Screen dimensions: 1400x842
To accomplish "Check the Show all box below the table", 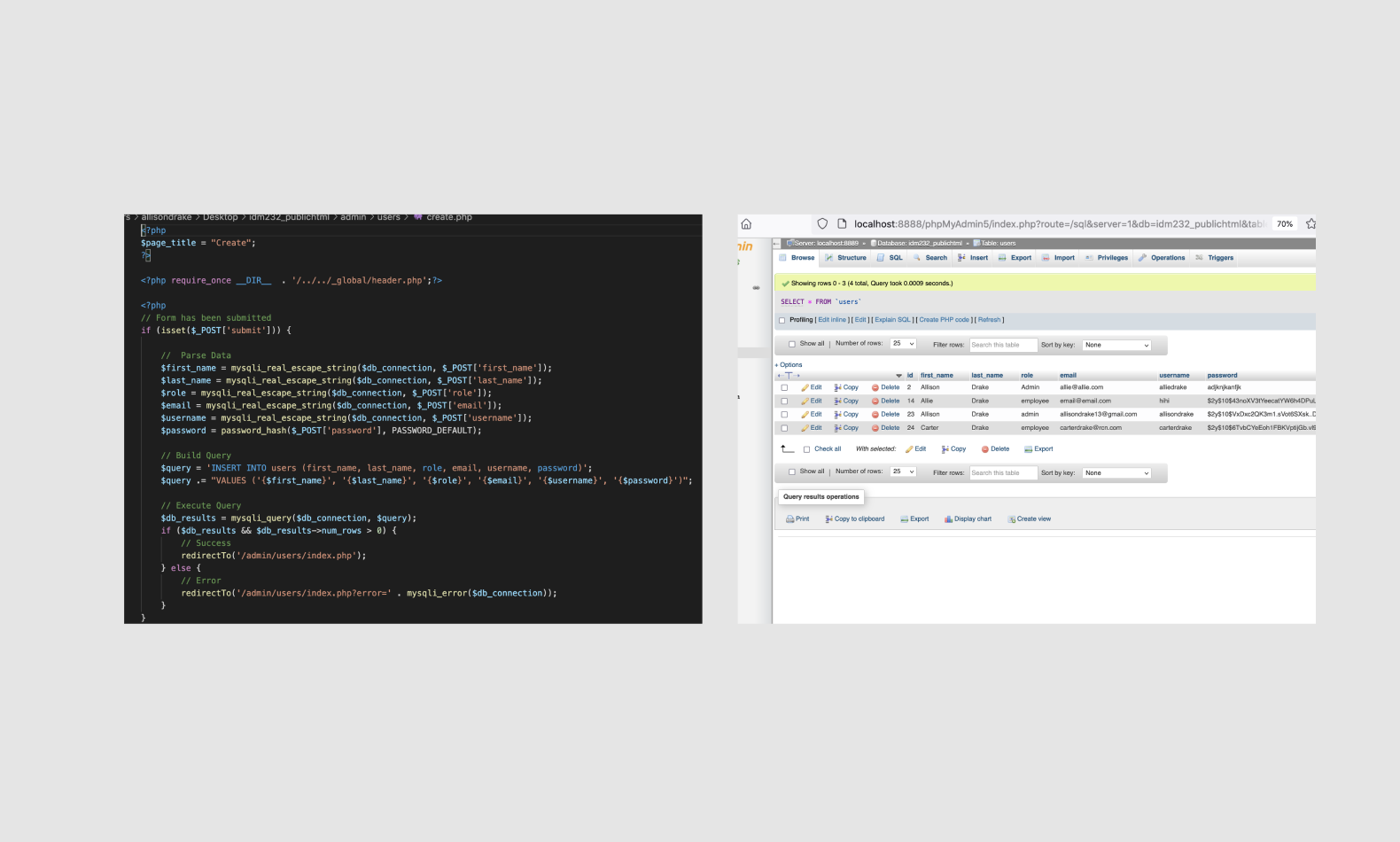I will (792, 472).
